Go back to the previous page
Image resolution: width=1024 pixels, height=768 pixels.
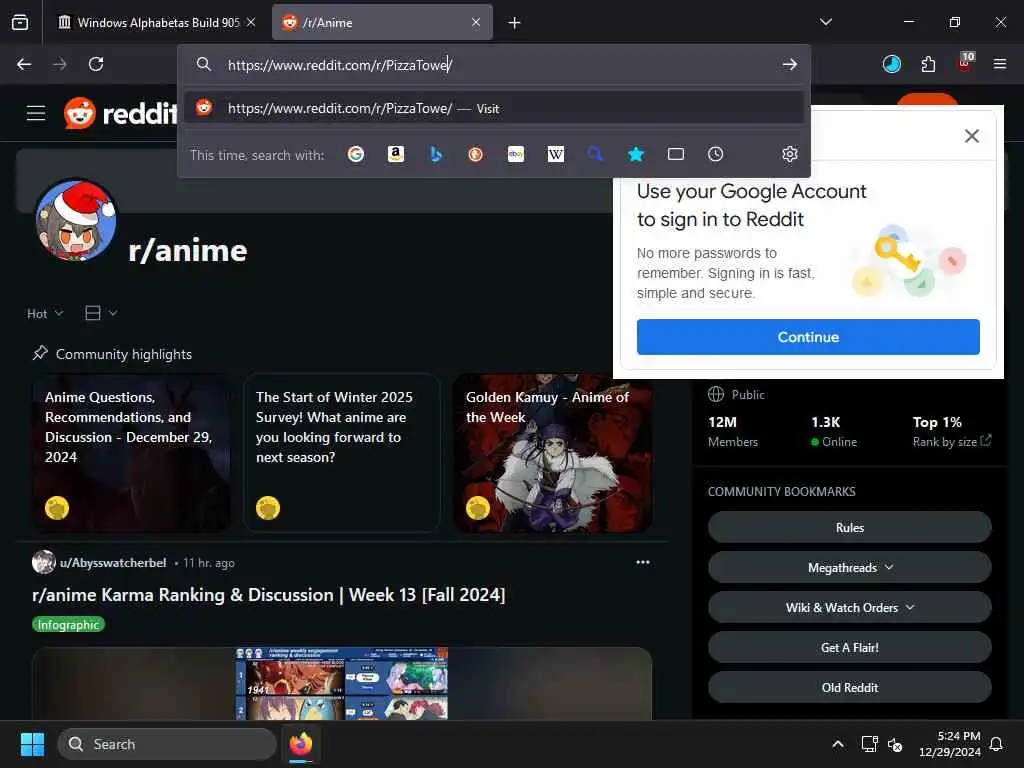(24, 64)
